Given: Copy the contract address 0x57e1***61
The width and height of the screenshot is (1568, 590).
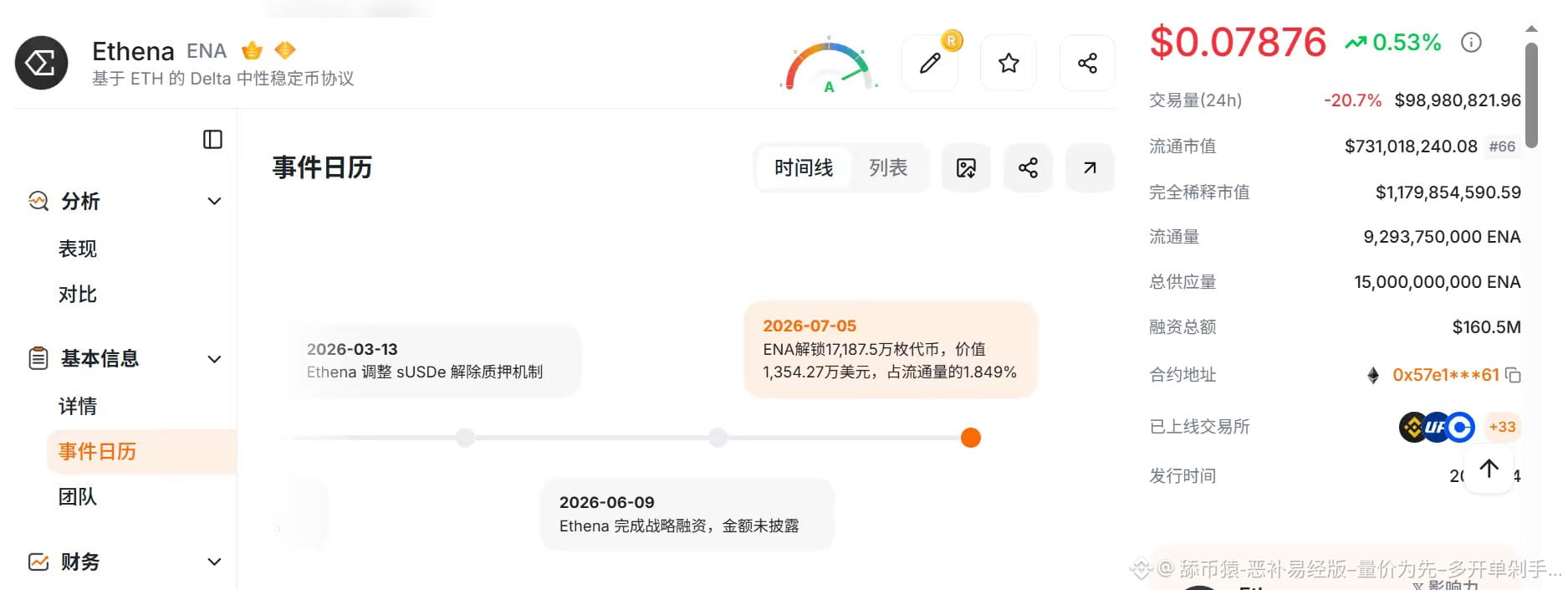Looking at the screenshot, I should 1513,375.
